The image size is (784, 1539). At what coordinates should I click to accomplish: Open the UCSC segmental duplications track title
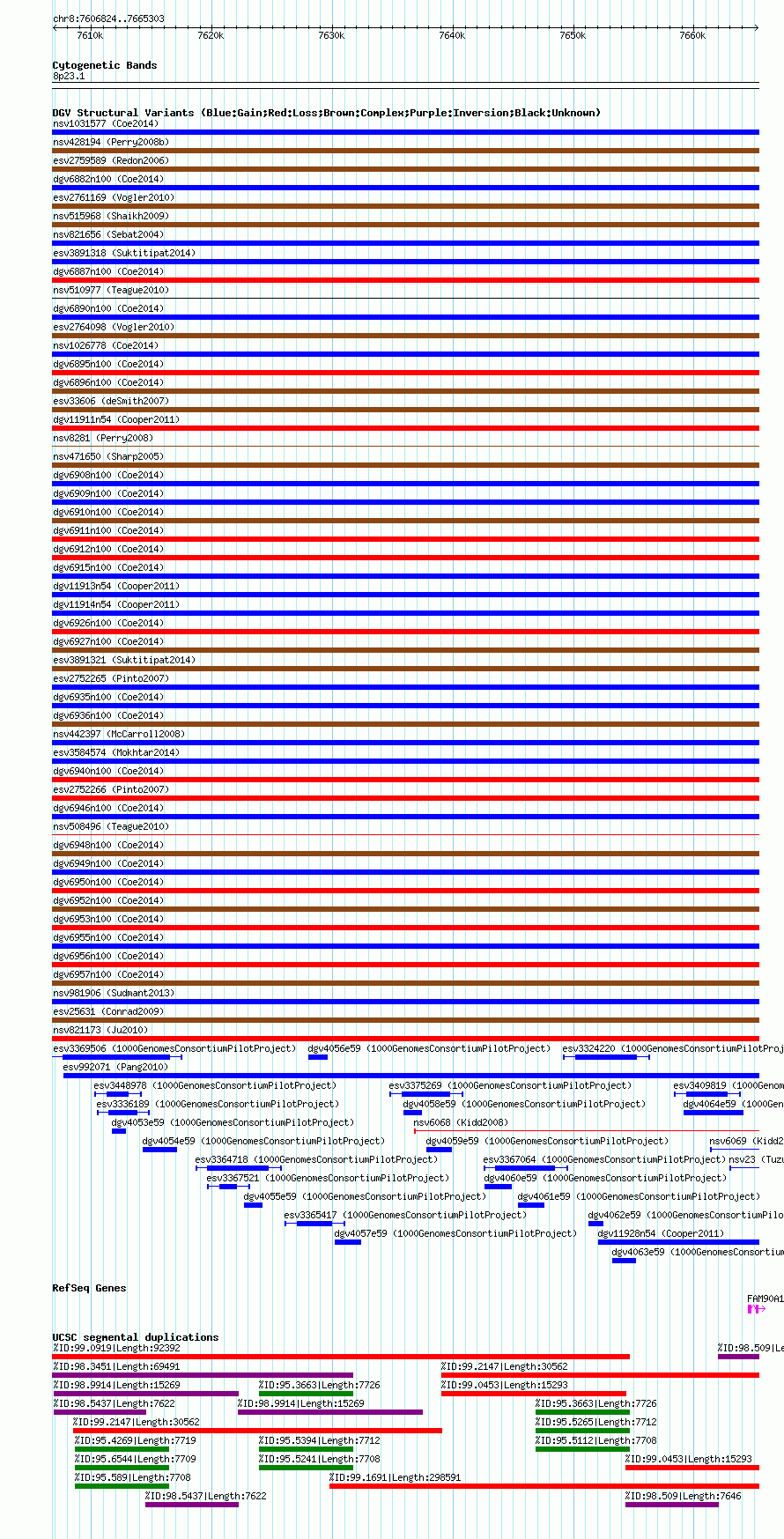(136, 1337)
